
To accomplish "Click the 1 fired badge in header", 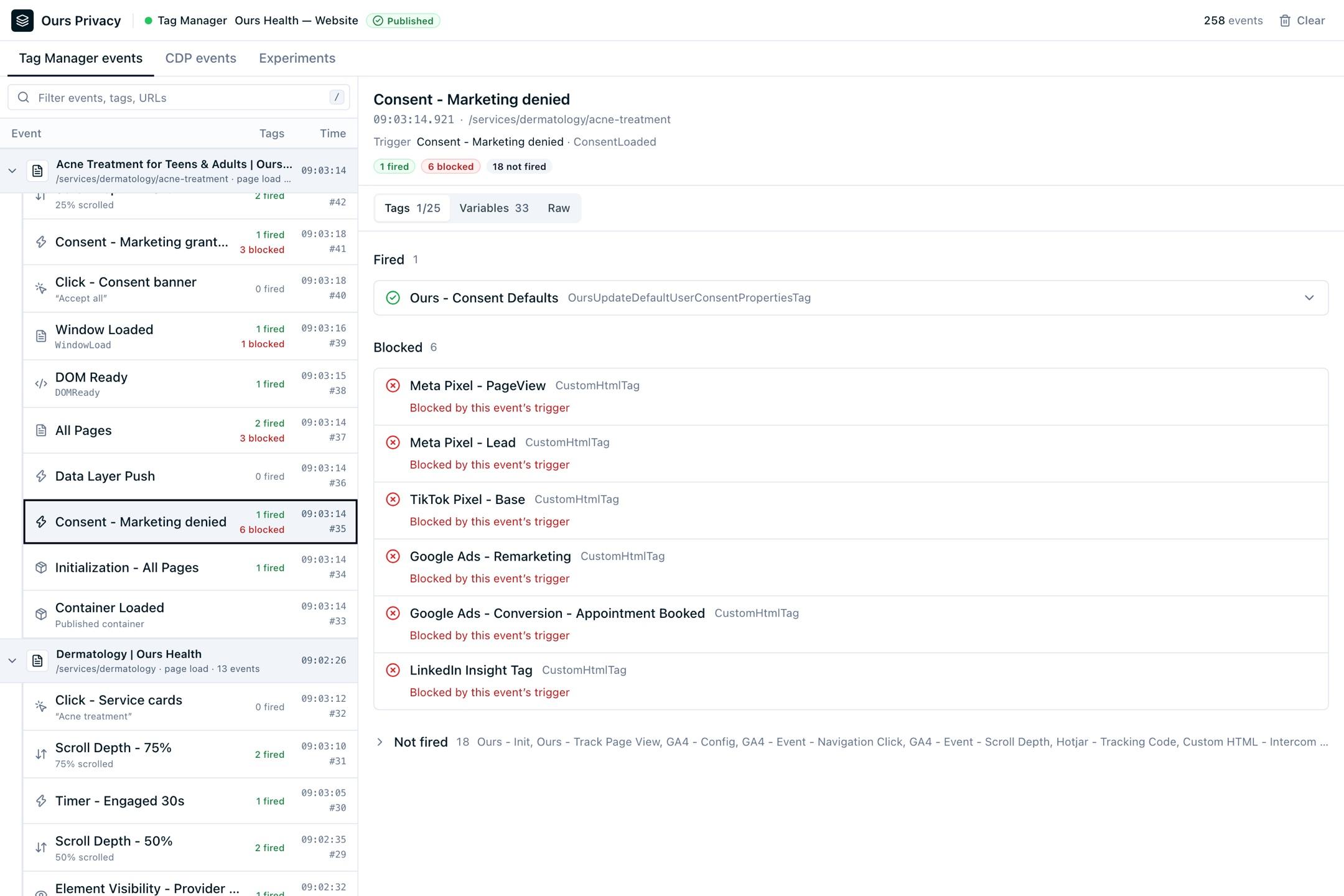I will pos(394,167).
